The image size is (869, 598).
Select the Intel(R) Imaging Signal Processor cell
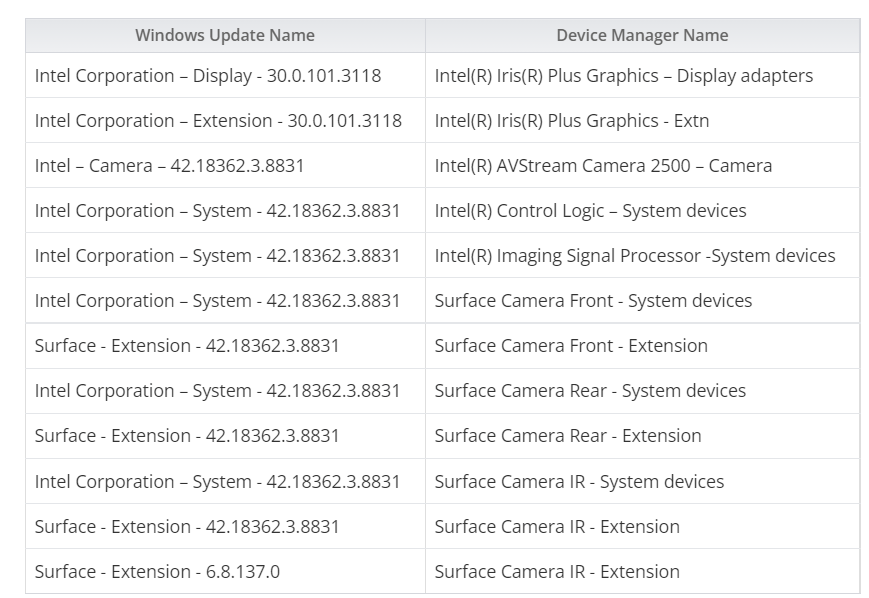point(635,256)
